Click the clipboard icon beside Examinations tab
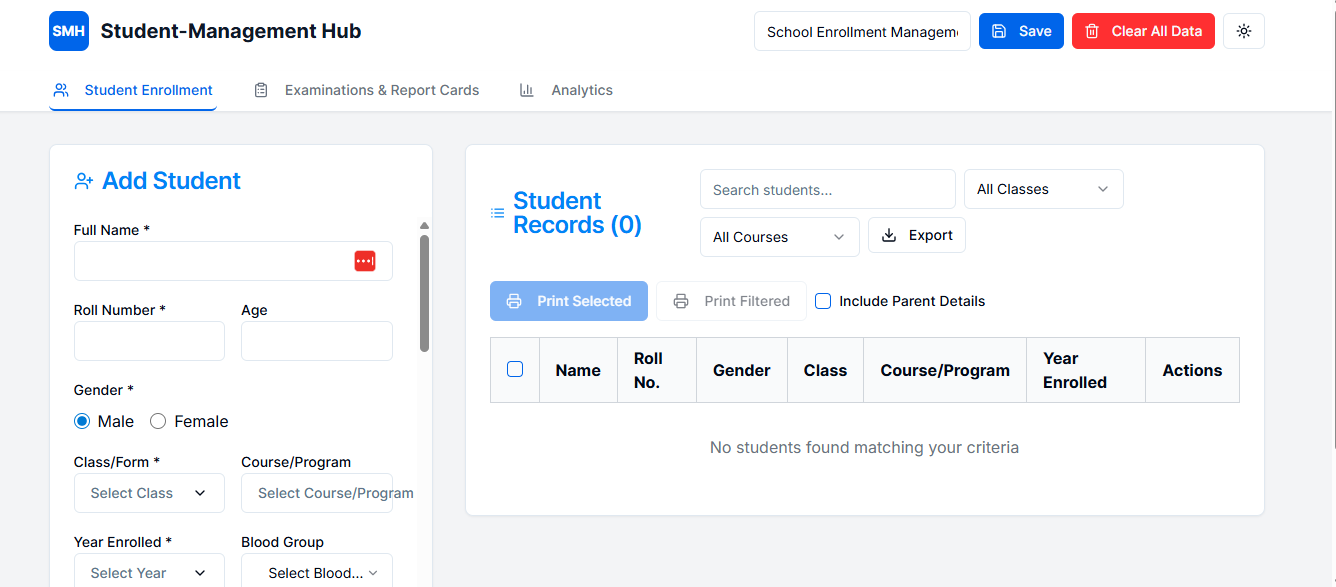 pos(261,90)
